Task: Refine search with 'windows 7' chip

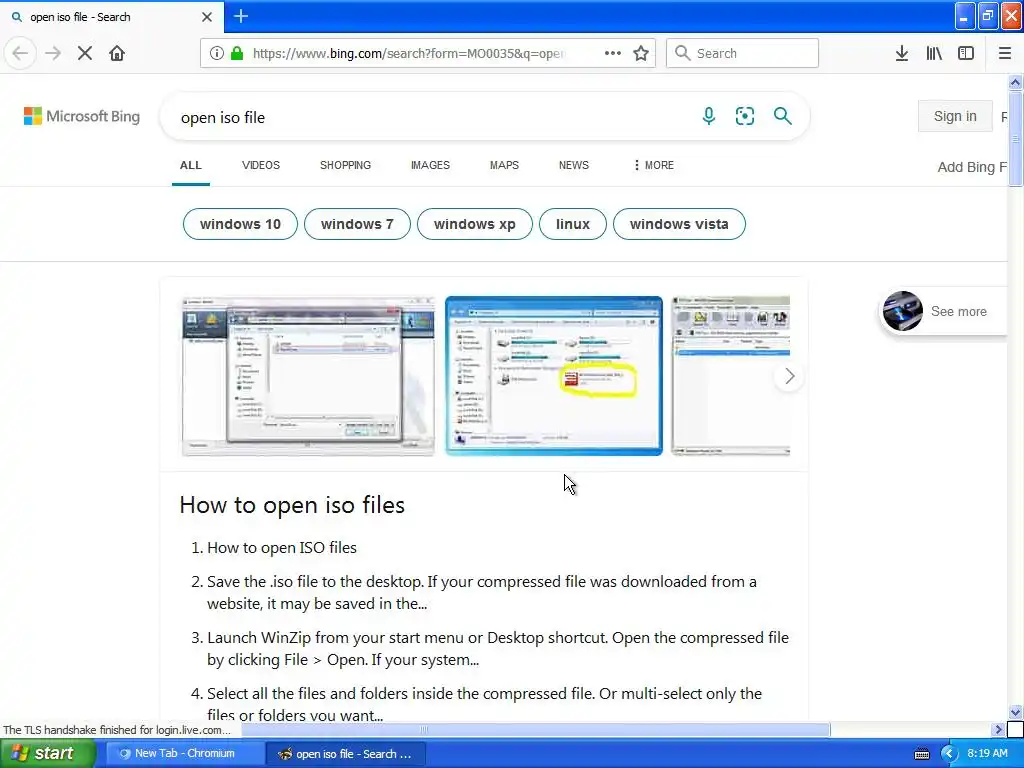Action: click(x=357, y=224)
